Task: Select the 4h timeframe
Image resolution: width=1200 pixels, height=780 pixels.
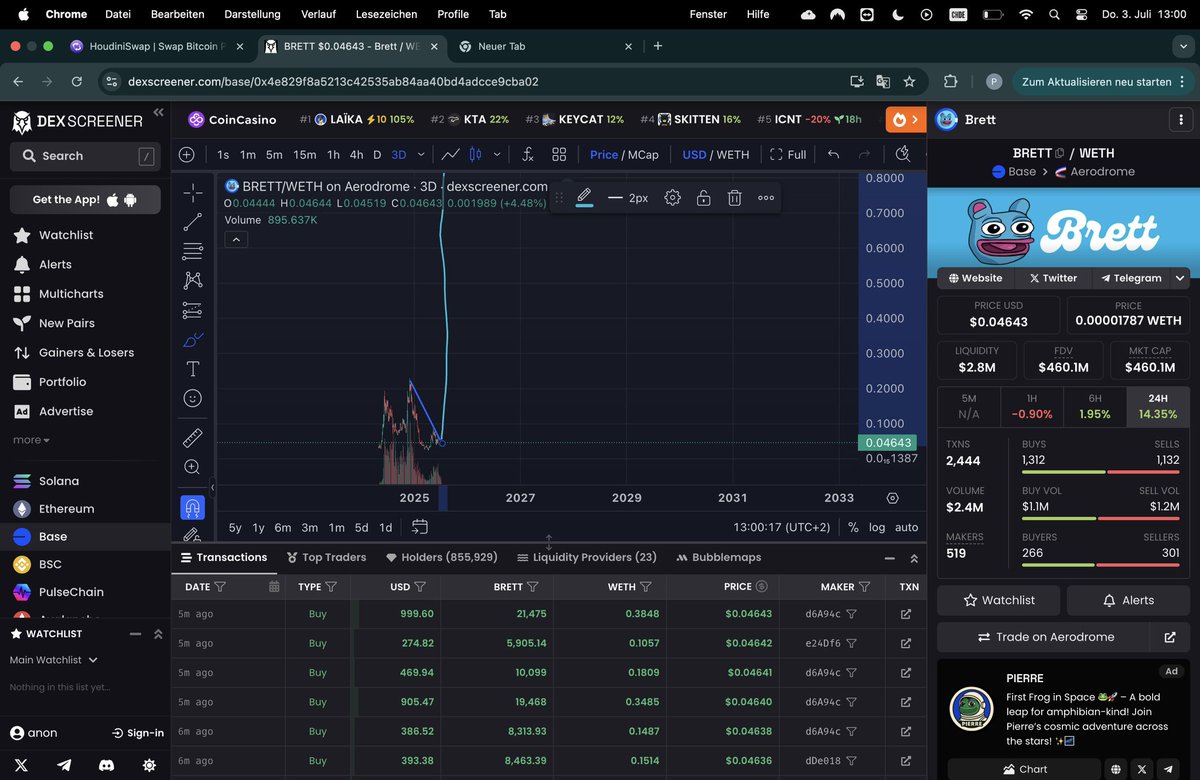Action: coord(356,154)
